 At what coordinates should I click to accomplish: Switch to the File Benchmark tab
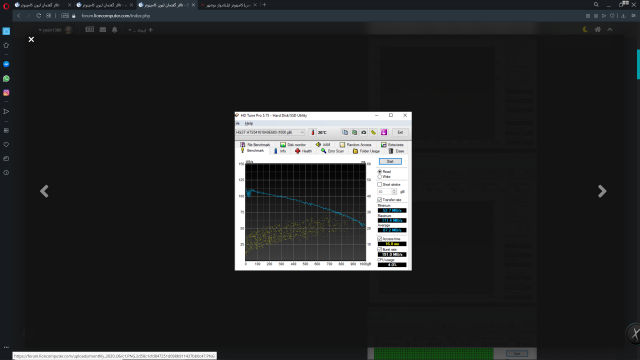(x=255, y=144)
